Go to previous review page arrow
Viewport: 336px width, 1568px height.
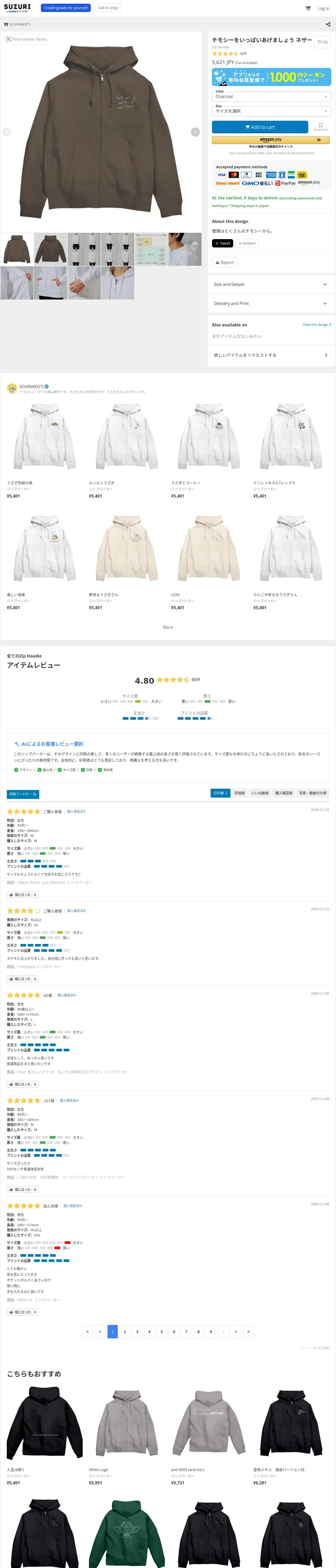(x=100, y=1332)
